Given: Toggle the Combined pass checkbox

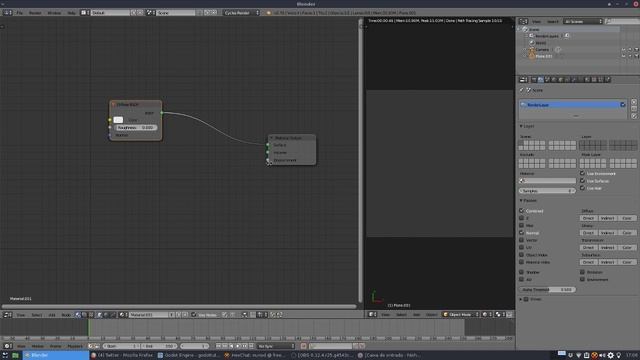Looking at the screenshot, I should pos(522,211).
